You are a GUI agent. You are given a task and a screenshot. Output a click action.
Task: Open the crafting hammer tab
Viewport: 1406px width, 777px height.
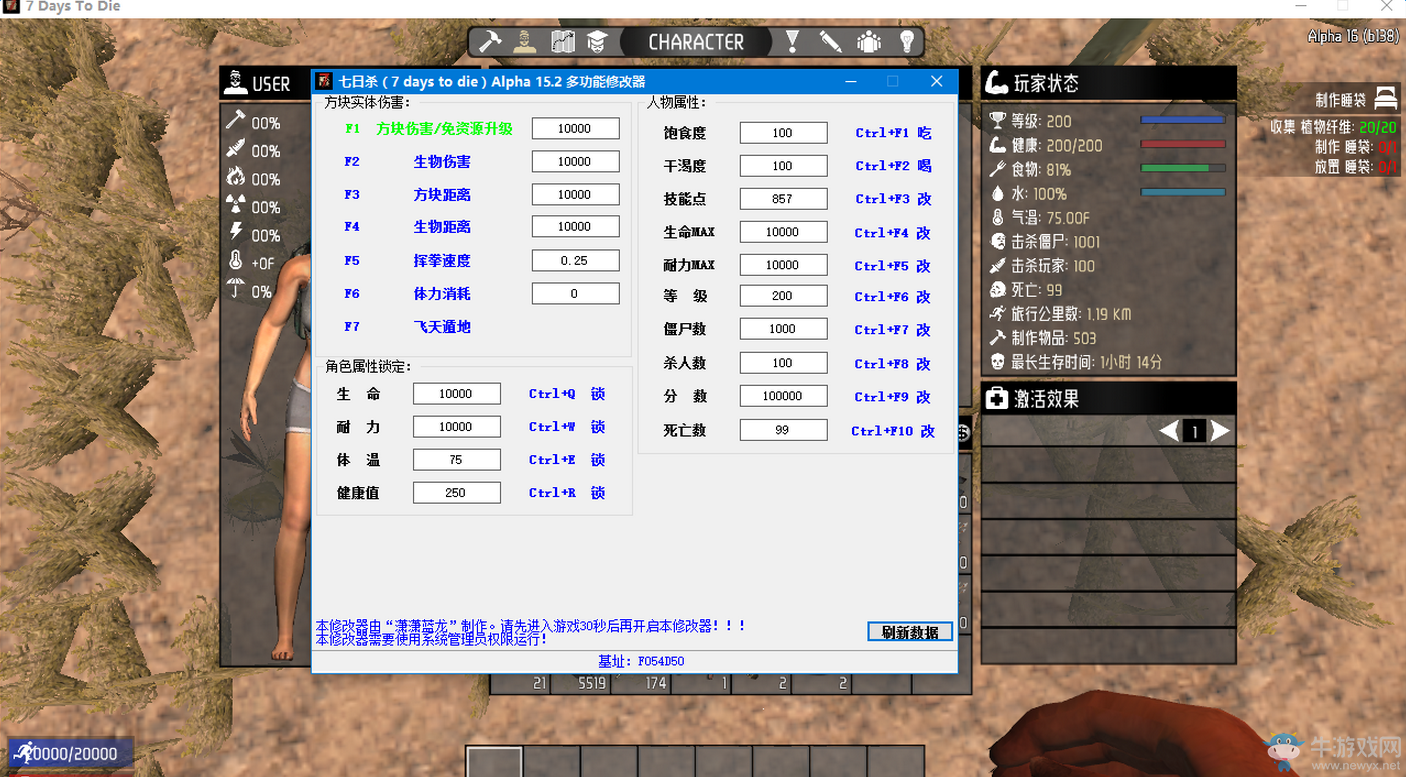[x=489, y=42]
